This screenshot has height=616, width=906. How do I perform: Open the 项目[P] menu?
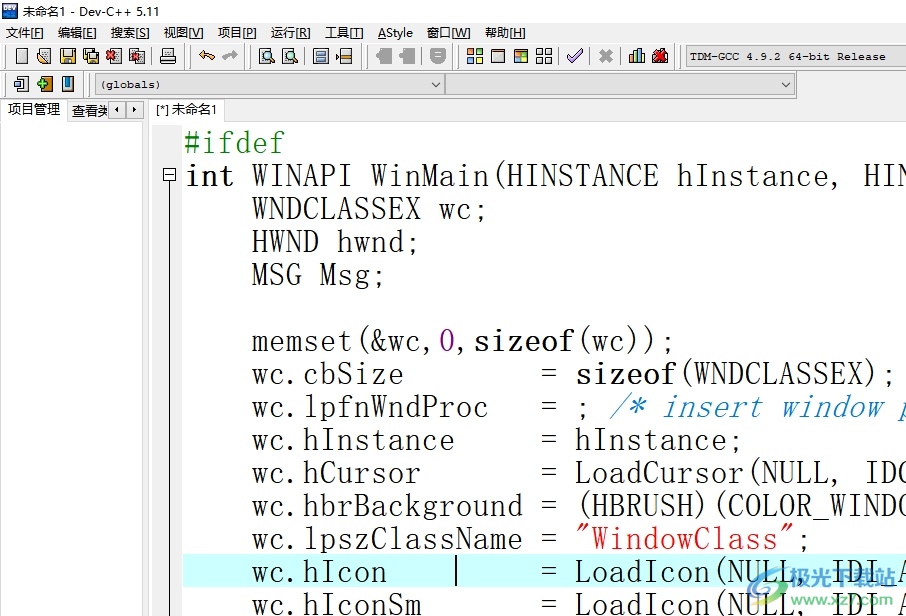click(x=237, y=33)
